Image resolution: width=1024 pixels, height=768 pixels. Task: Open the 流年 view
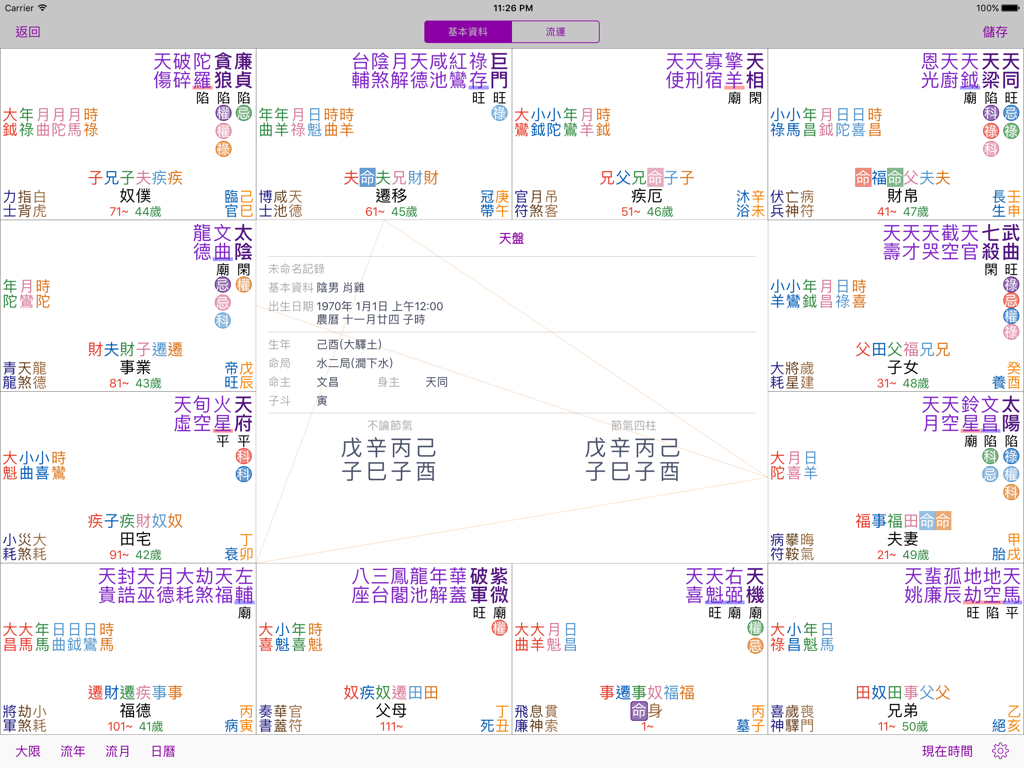click(x=72, y=751)
